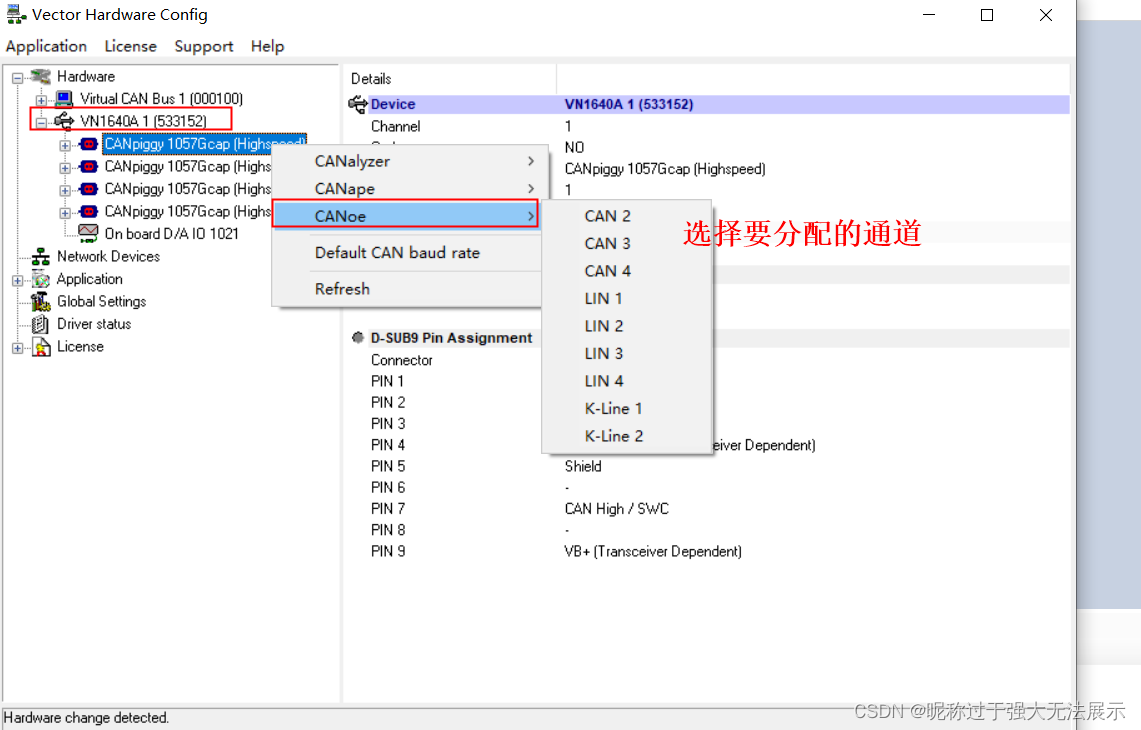Viewport: 1141px width, 730px height.
Task: Click the Virtual CAN Bus 1 computer icon
Action: pyautogui.click(x=64, y=98)
